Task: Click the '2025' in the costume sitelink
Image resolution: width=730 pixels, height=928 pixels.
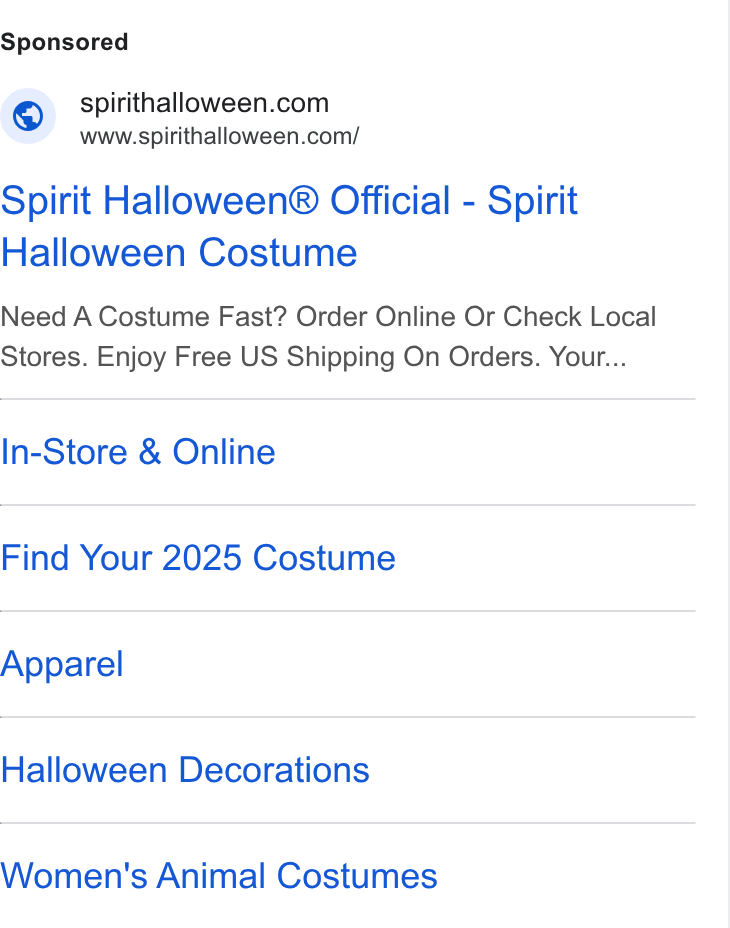Action: coord(201,558)
